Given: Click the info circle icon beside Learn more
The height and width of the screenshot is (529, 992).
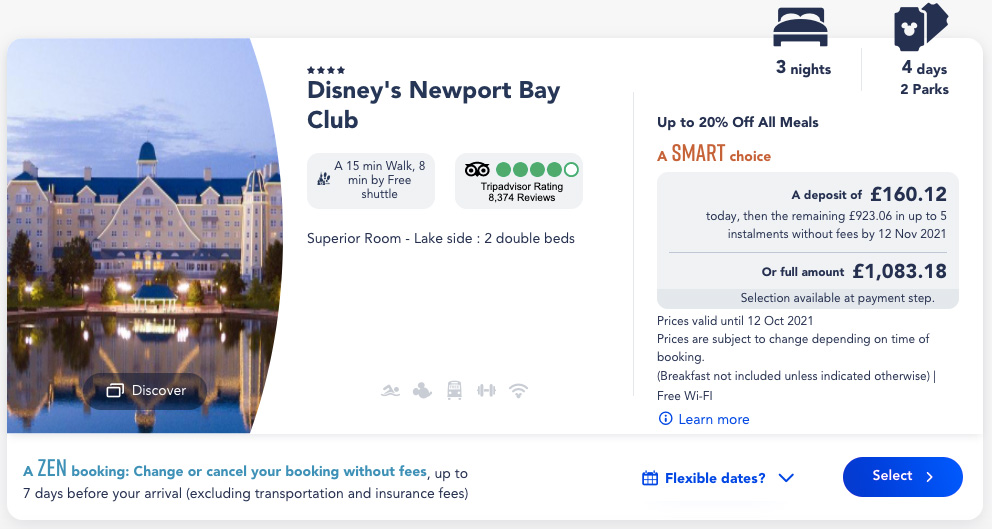Looking at the screenshot, I should point(666,419).
